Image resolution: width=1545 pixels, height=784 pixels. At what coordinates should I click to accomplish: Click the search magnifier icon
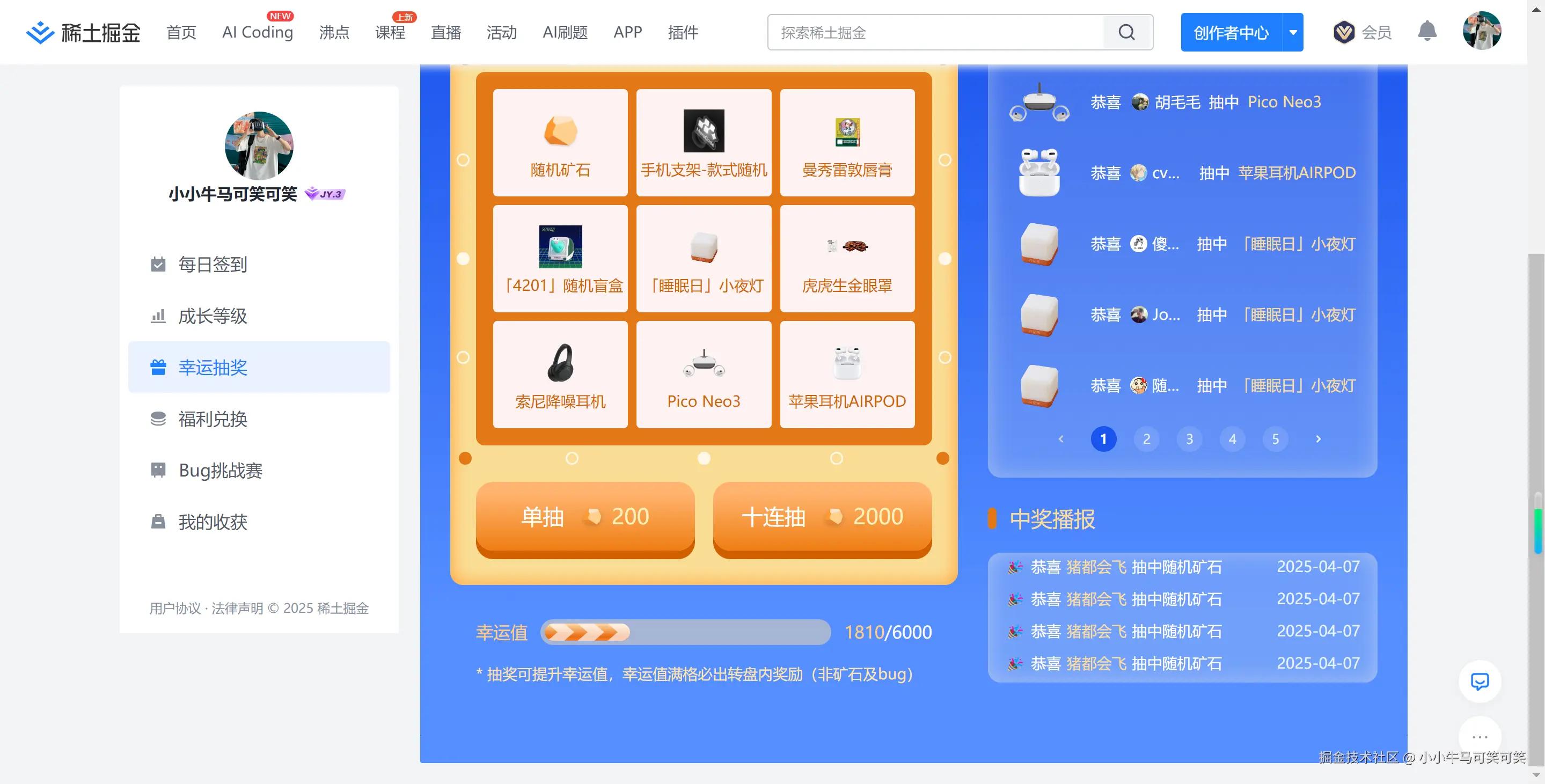tap(1127, 32)
